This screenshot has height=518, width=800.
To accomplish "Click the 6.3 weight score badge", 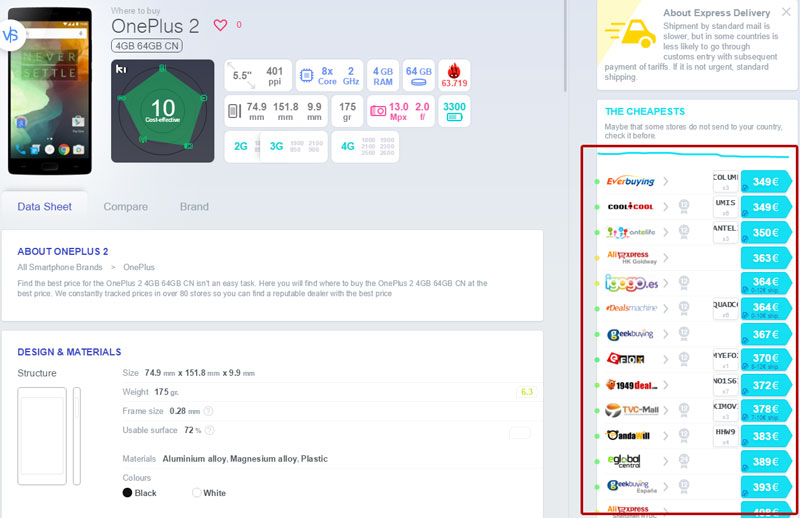I will [527, 392].
